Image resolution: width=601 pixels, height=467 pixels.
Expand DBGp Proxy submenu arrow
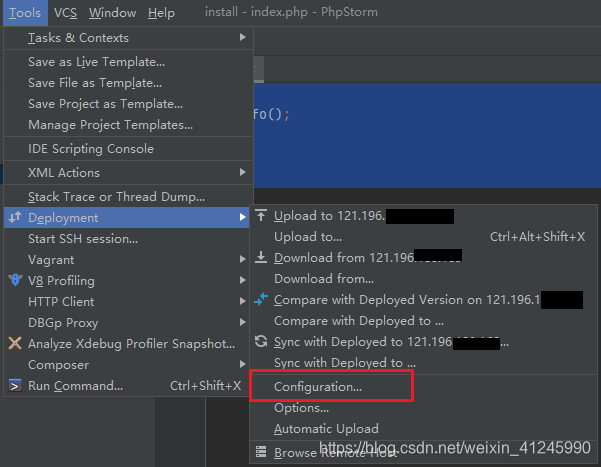click(242, 322)
